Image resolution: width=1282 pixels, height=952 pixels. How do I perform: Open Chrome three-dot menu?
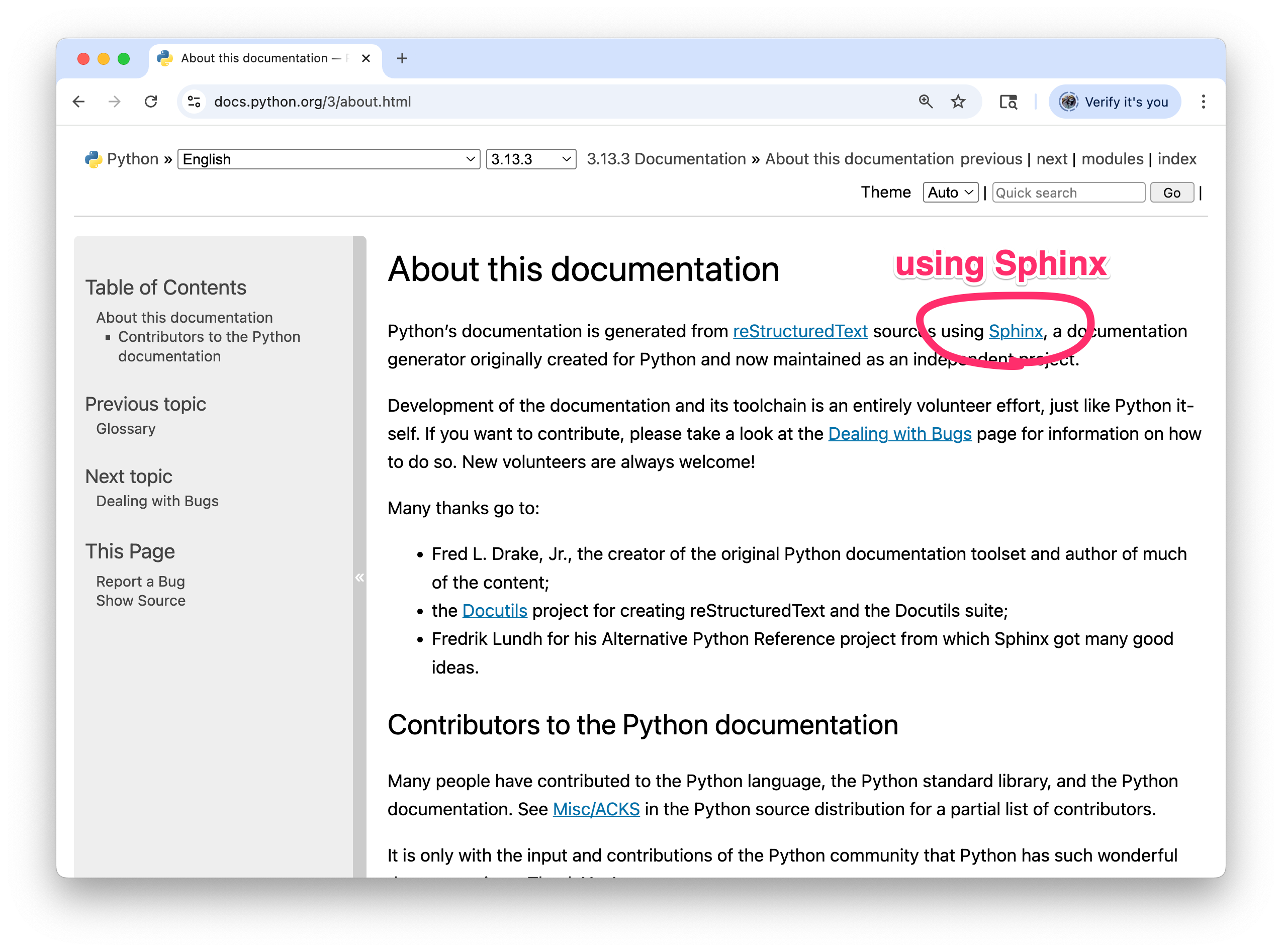coord(1203,102)
